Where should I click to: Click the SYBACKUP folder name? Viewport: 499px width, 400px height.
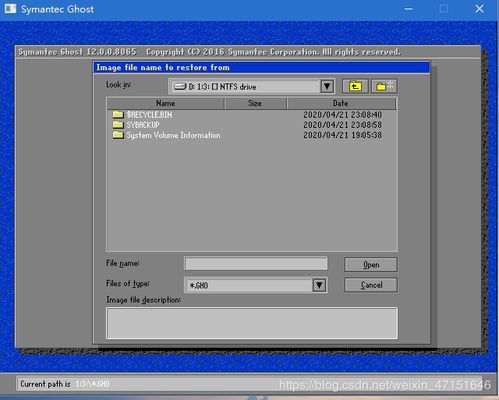[143, 125]
